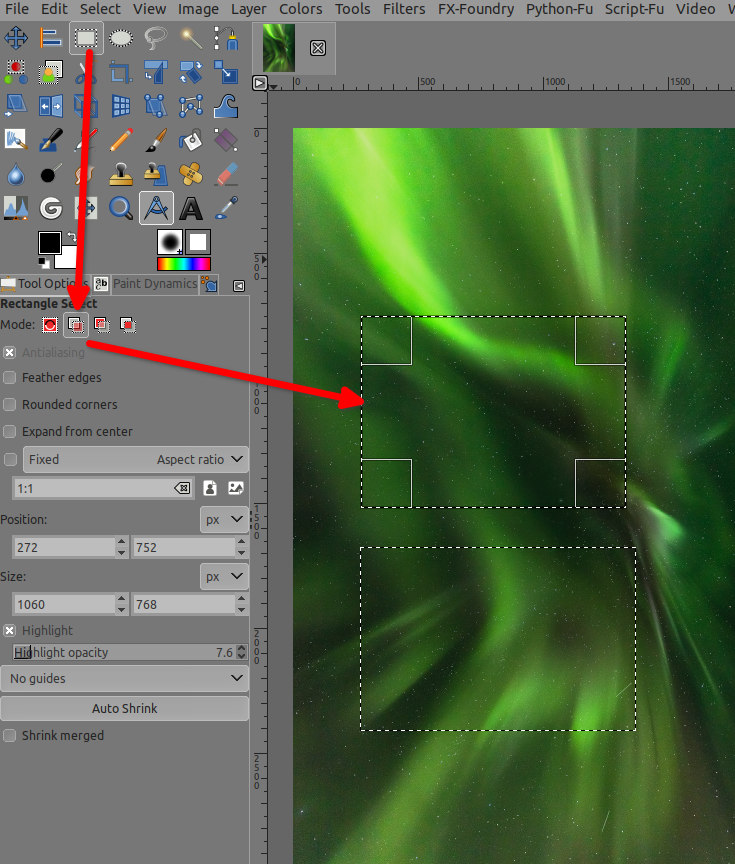Activate the Foreground Select tool
The height and width of the screenshot is (864, 735).
[x=51, y=72]
